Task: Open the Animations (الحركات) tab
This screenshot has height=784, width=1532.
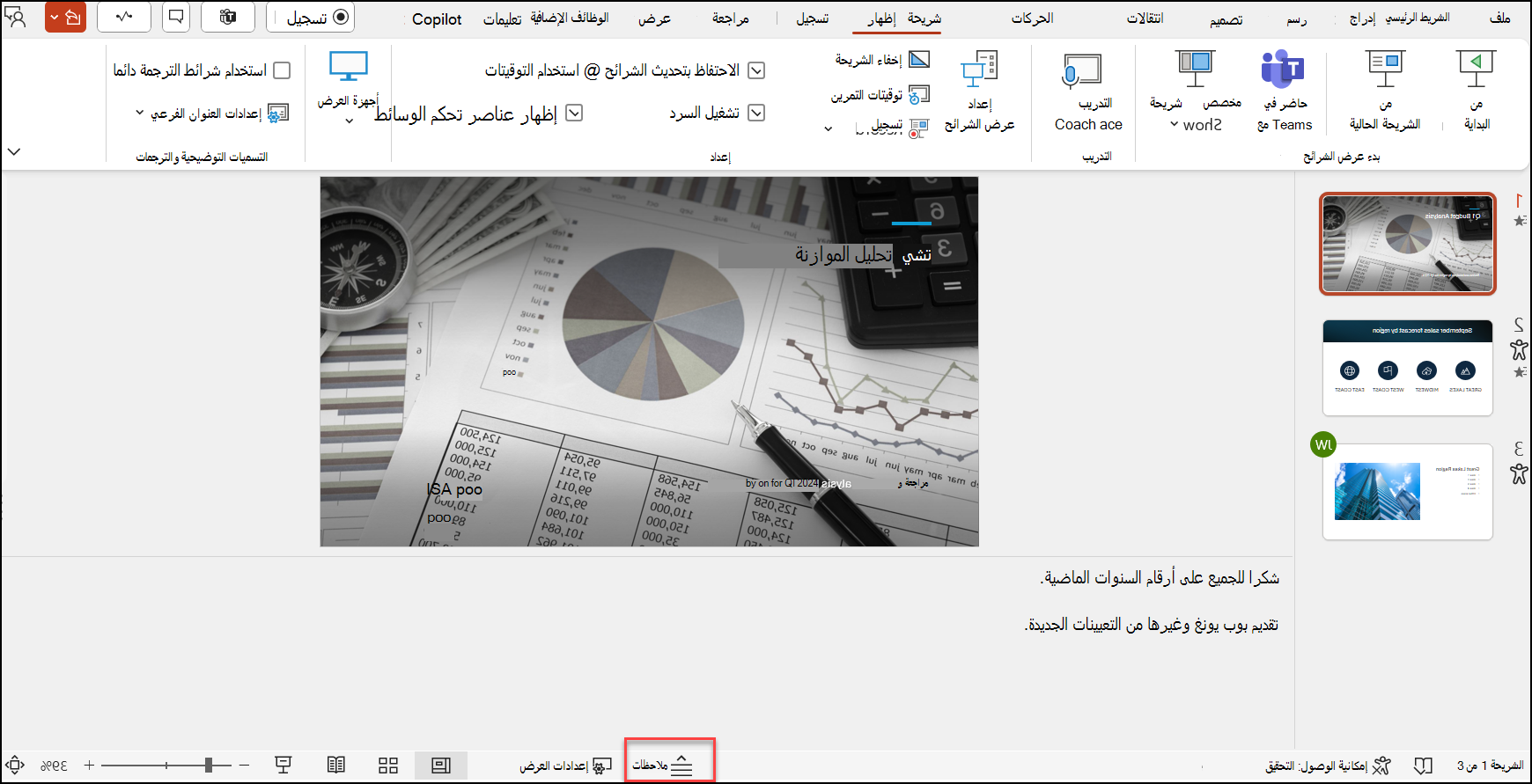Action: (1032, 18)
